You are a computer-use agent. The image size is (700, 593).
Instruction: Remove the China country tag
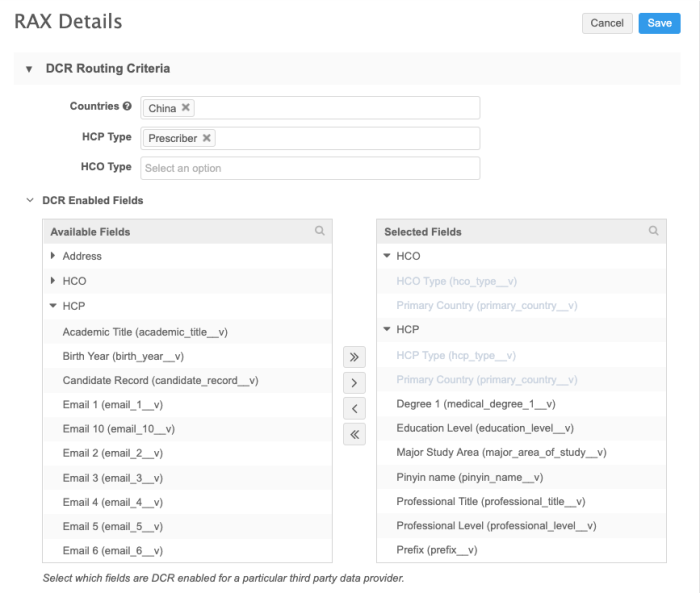[x=186, y=108]
